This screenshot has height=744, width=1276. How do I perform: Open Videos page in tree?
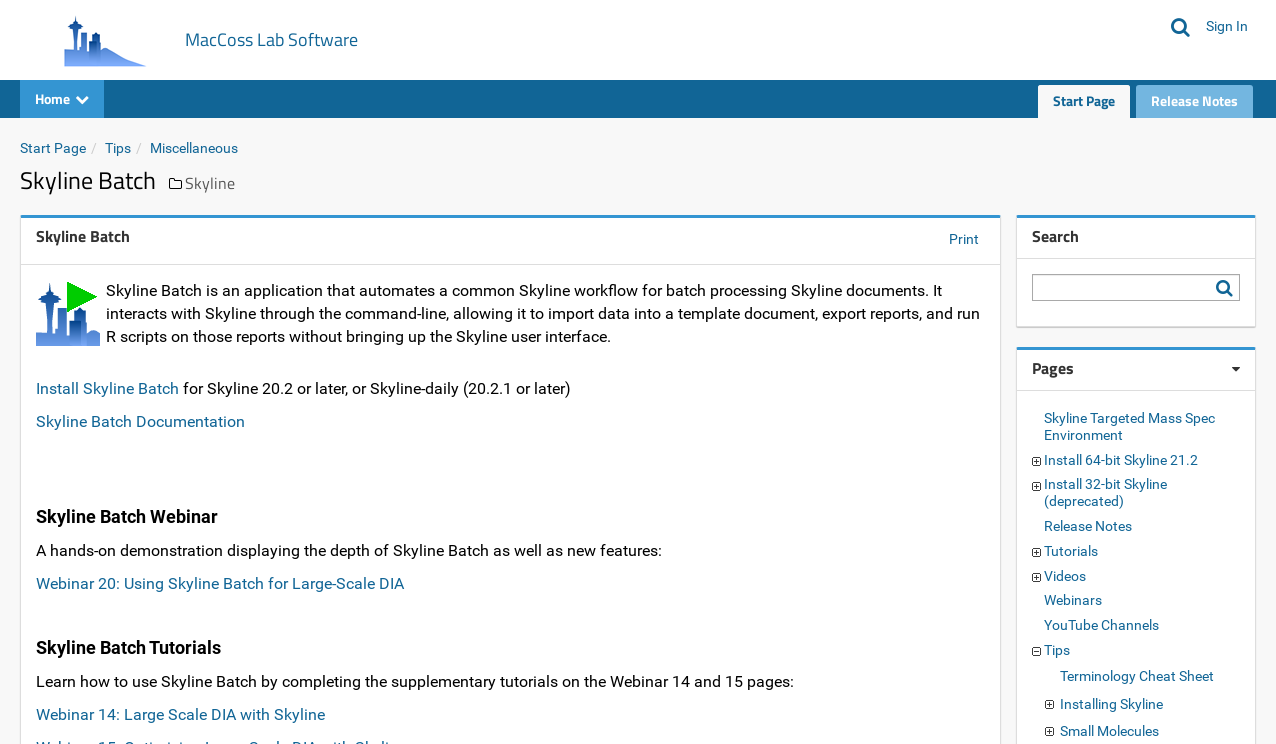pyautogui.click(x=1065, y=577)
